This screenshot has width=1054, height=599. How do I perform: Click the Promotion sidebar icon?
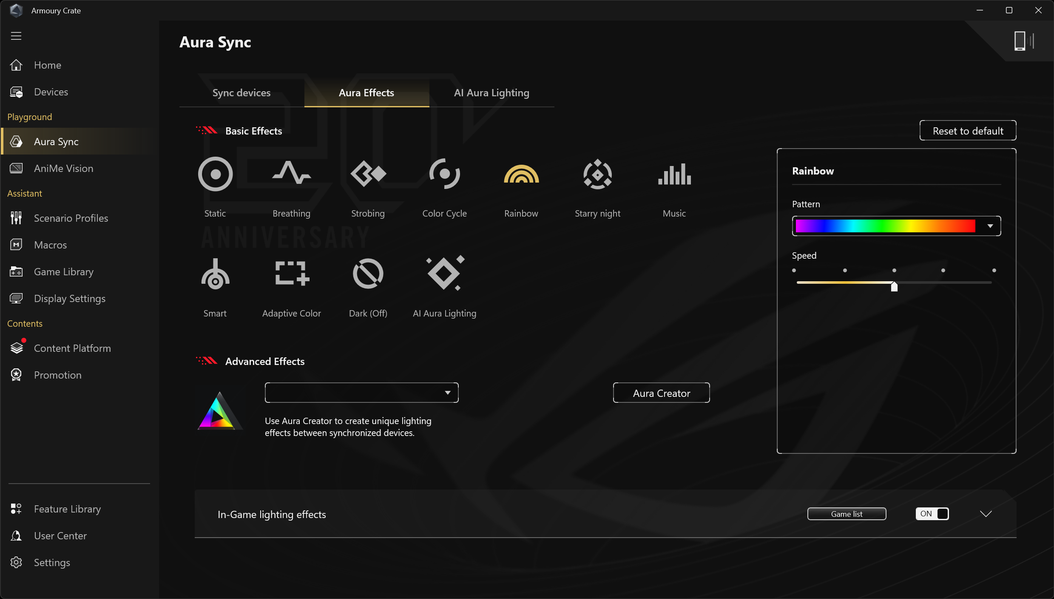click(x=16, y=375)
